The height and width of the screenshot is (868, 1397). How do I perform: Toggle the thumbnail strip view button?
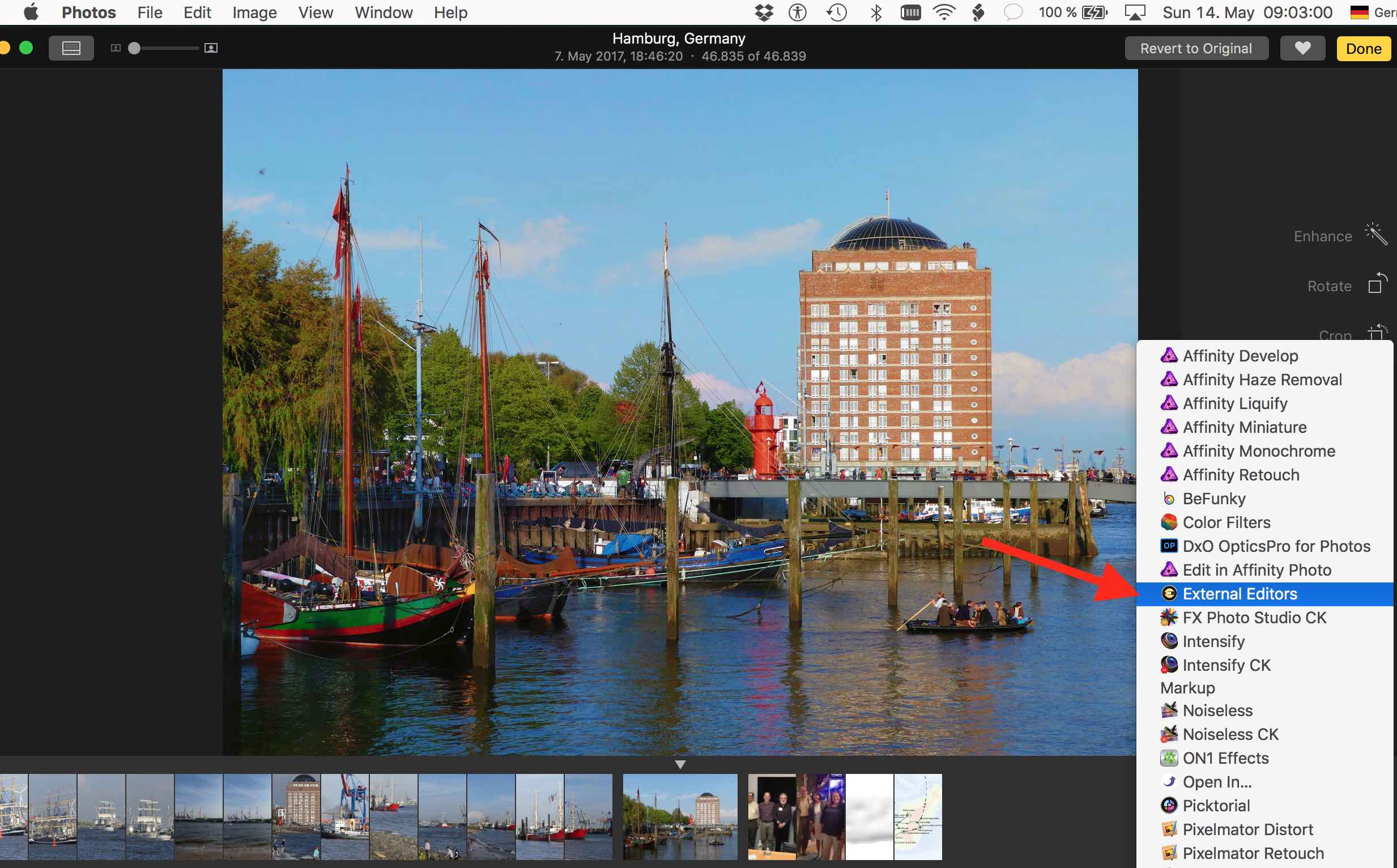[x=71, y=48]
